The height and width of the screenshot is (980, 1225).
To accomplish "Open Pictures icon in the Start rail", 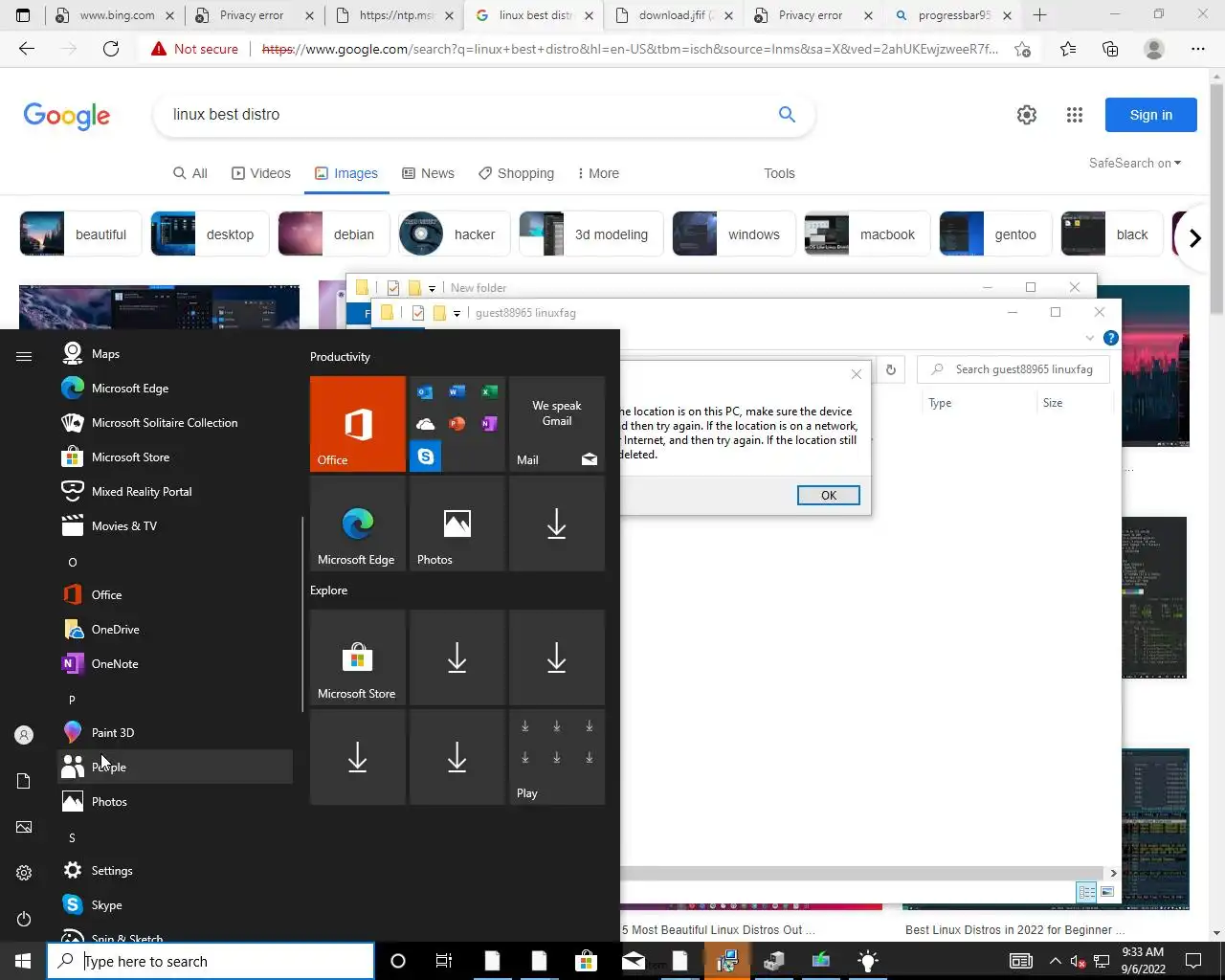I will point(24,827).
